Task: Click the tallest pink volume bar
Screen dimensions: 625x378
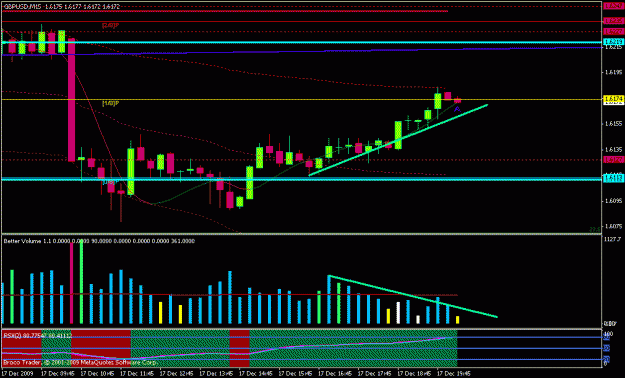Action: (72, 282)
